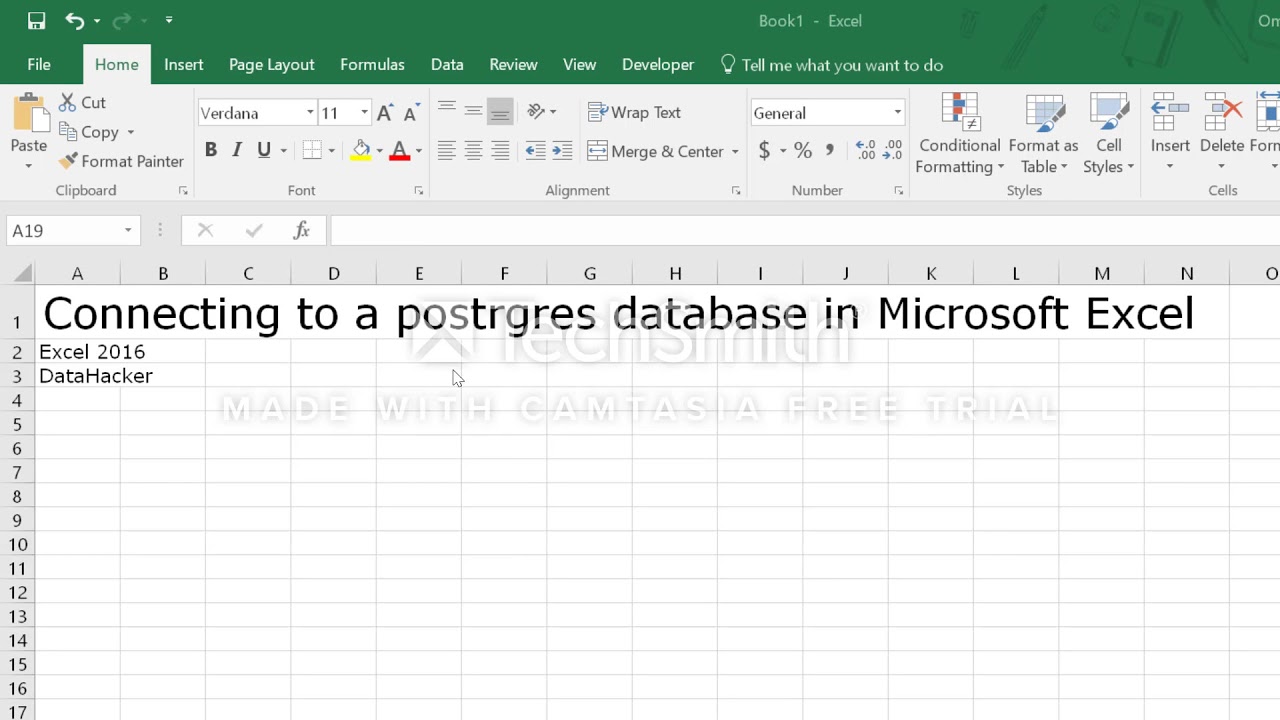This screenshot has height=720, width=1280.
Task: Click Delete cells icon
Action: click(x=1222, y=112)
